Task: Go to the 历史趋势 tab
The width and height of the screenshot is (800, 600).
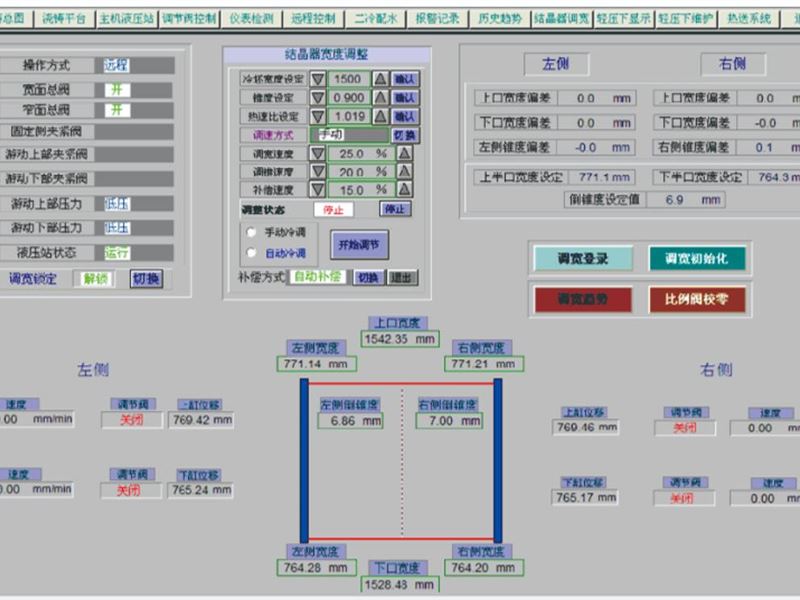Action: [x=499, y=18]
